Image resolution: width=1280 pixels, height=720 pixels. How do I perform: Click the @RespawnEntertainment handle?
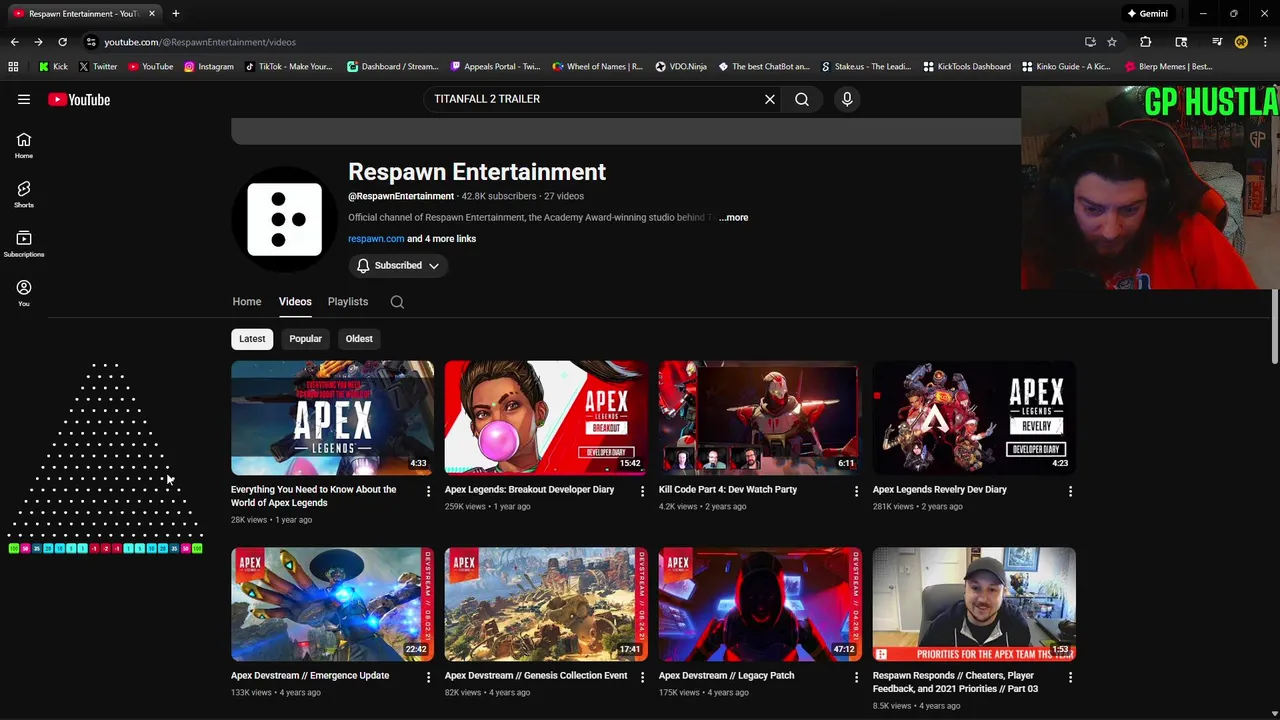point(401,196)
